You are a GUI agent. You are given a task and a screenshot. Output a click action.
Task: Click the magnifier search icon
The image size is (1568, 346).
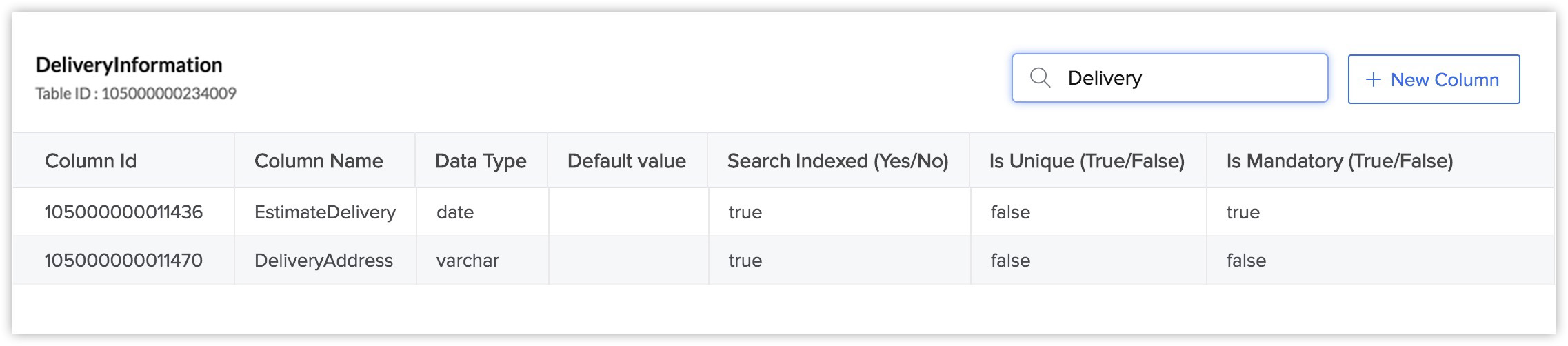(x=1040, y=78)
